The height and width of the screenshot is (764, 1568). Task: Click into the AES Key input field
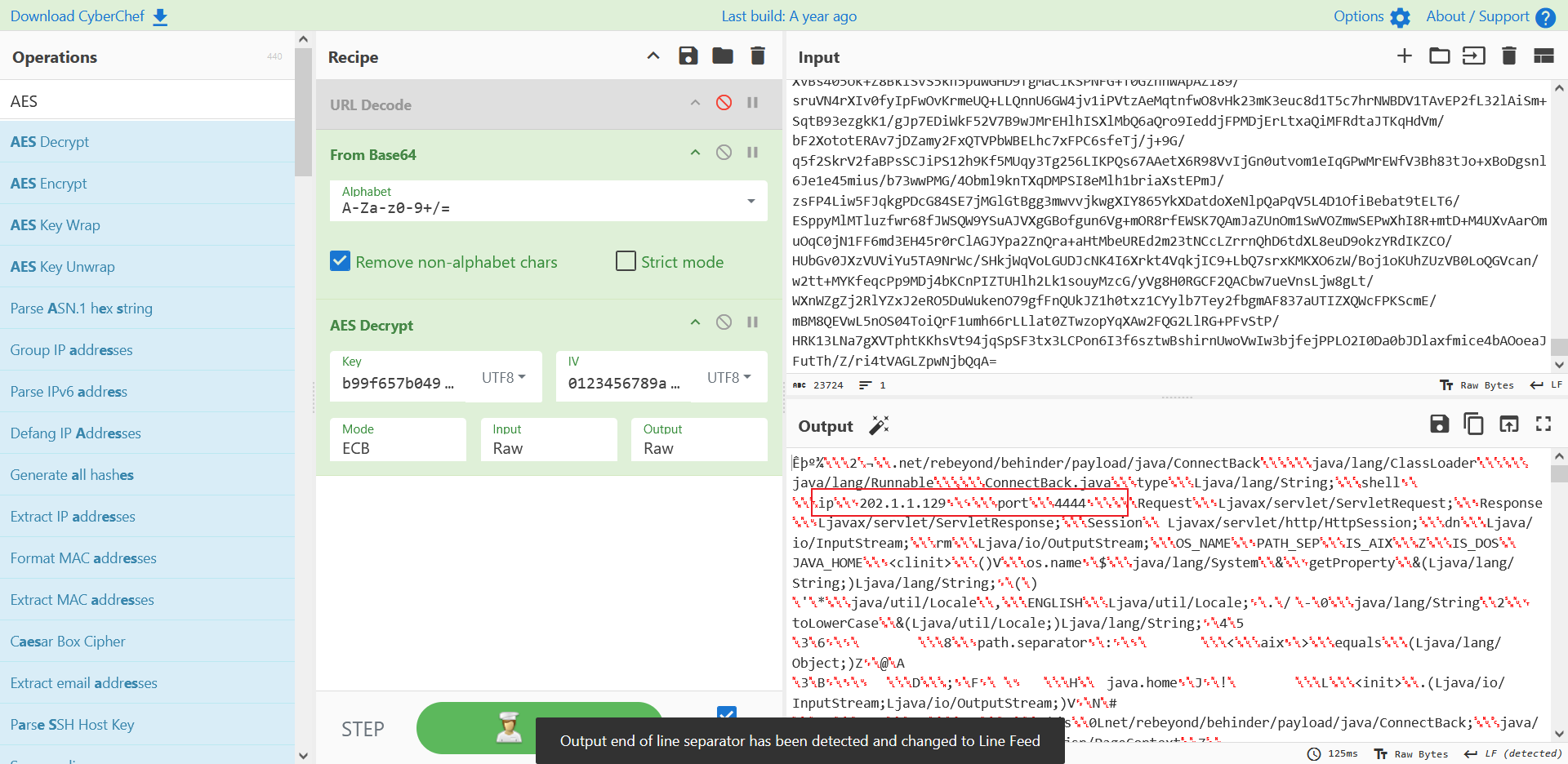pyautogui.click(x=398, y=383)
